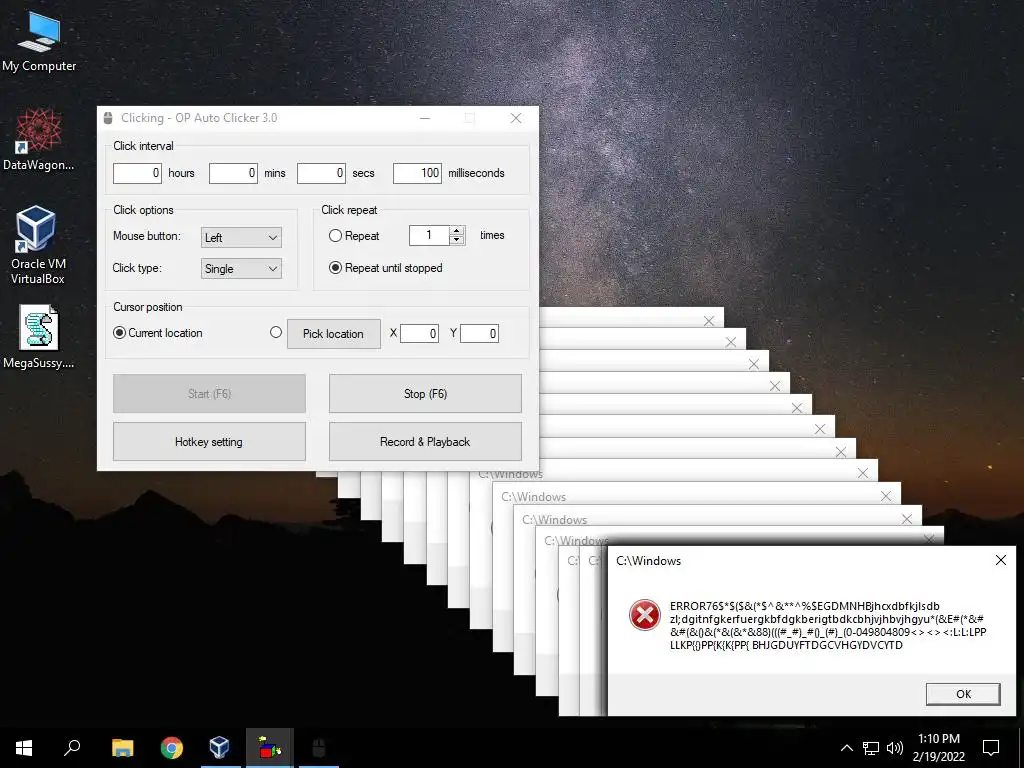1024x768 pixels.
Task: Open the notification action center
Action: tap(991, 748)
